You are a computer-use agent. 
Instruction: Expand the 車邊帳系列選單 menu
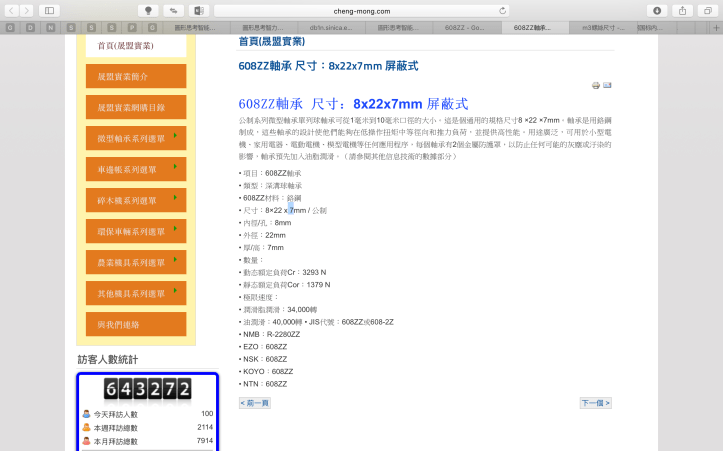(136, 169)
